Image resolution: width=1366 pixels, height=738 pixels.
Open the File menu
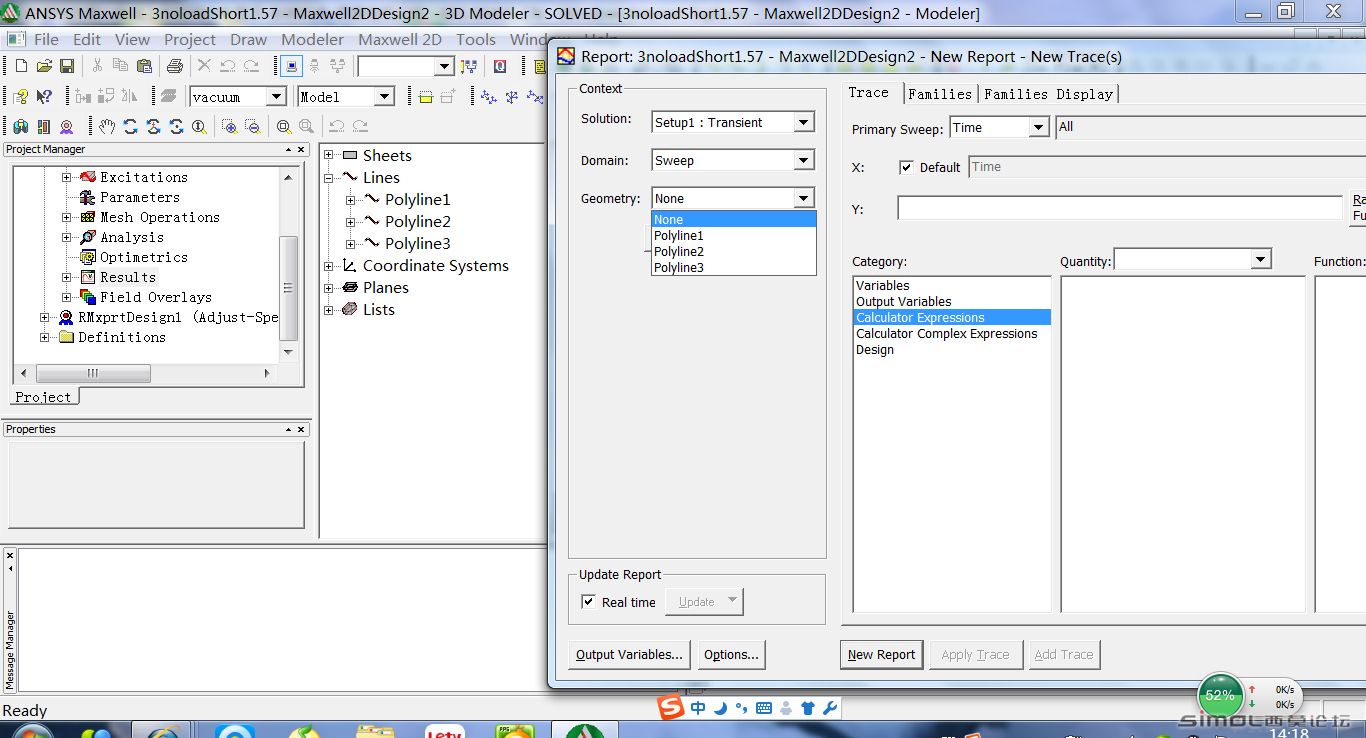46,39
